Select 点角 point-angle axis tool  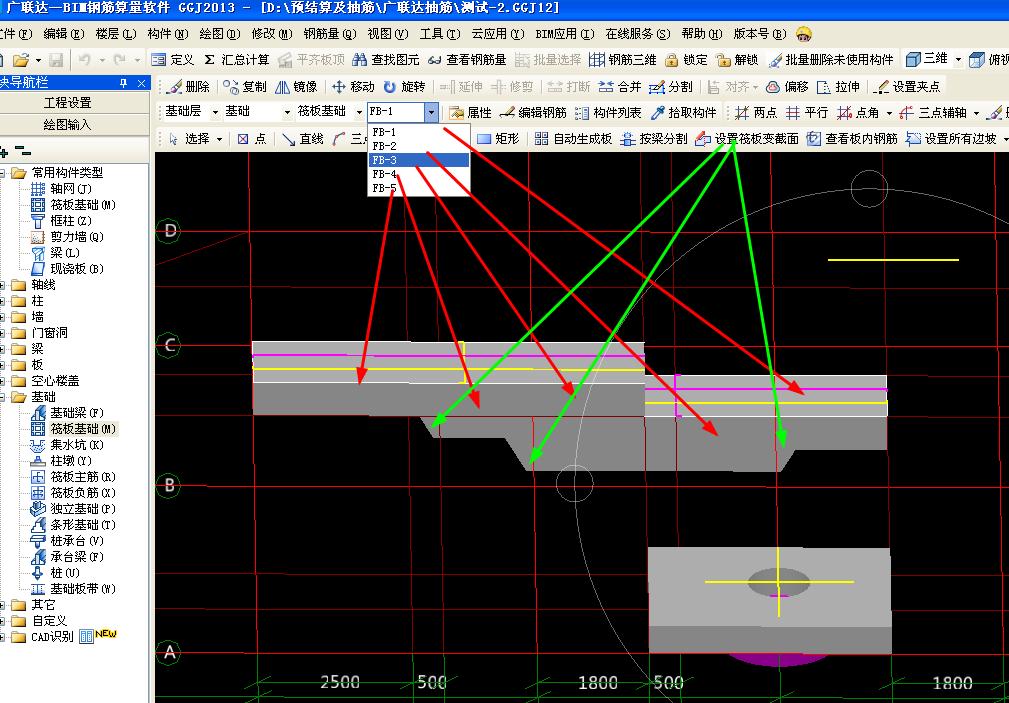(858, 113)
